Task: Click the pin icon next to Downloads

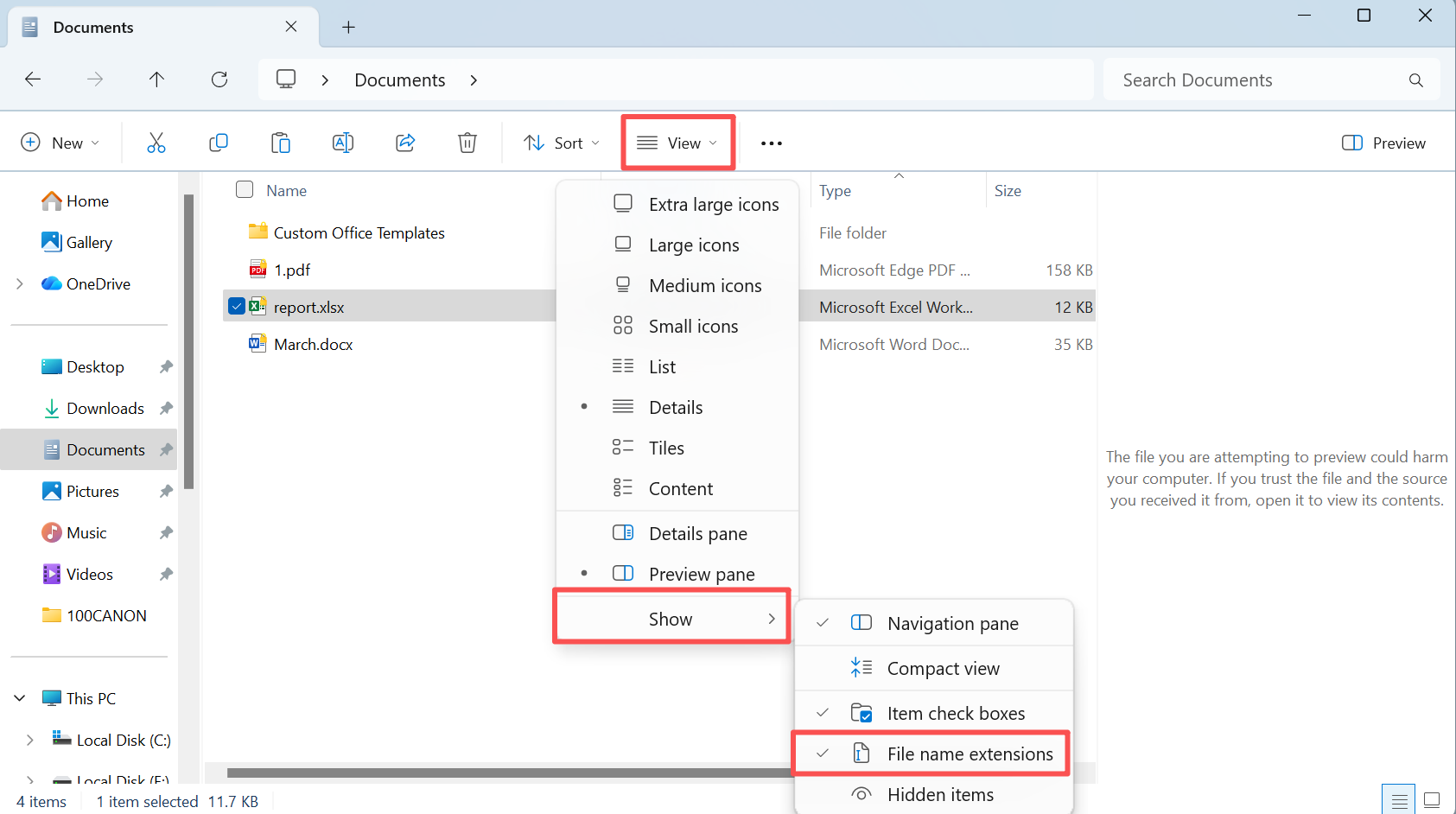Action: [x=166, y=408]
